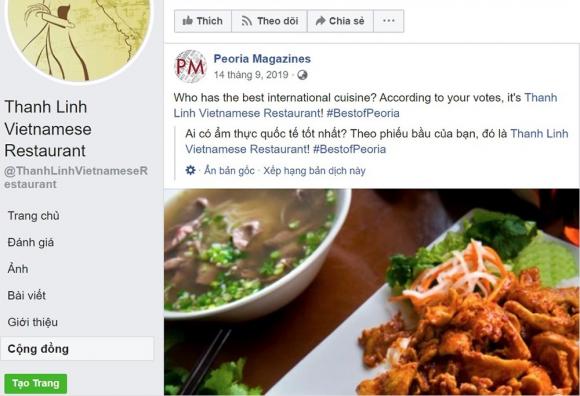Select the Bài viết posts tab
The width and height of the screenshot is (580, 396).
[27, 295]
